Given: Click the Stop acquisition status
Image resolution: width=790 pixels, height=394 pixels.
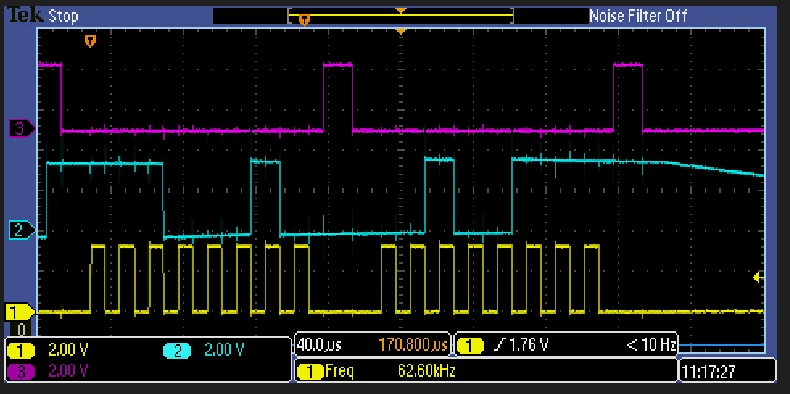Looking at the screenshot, I should click(x=63, y=16).
